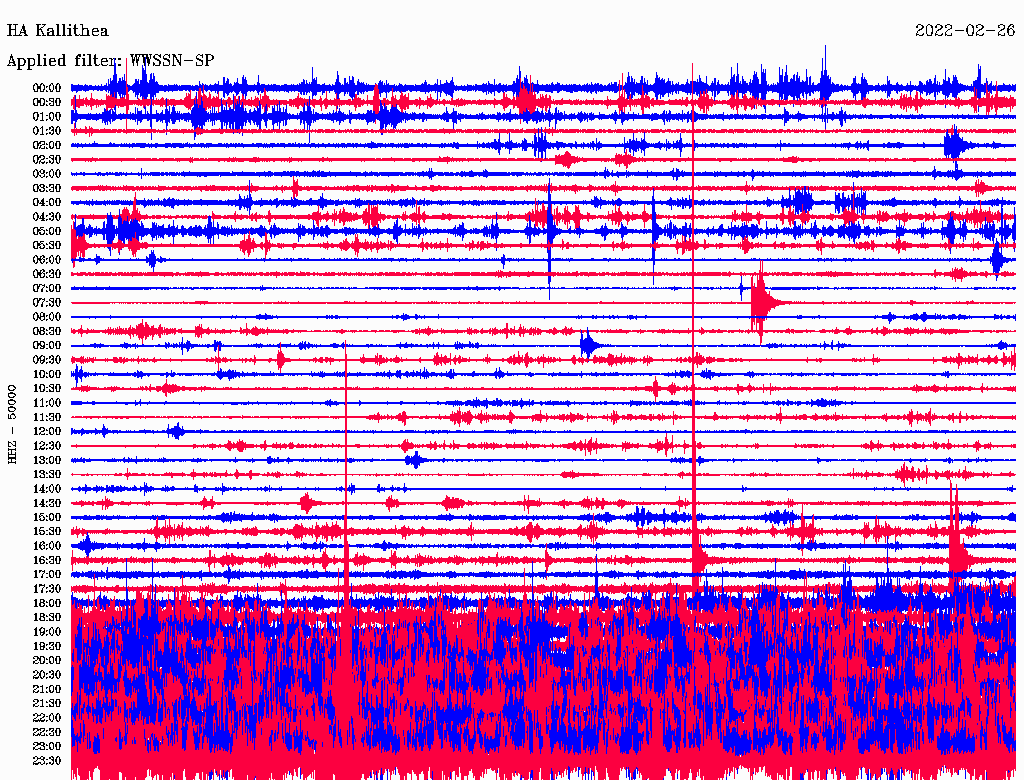This screenshot has width=1024, height=780.
Task: Click the blue event burst on 09:00 trace
Action: pos(588,346)
